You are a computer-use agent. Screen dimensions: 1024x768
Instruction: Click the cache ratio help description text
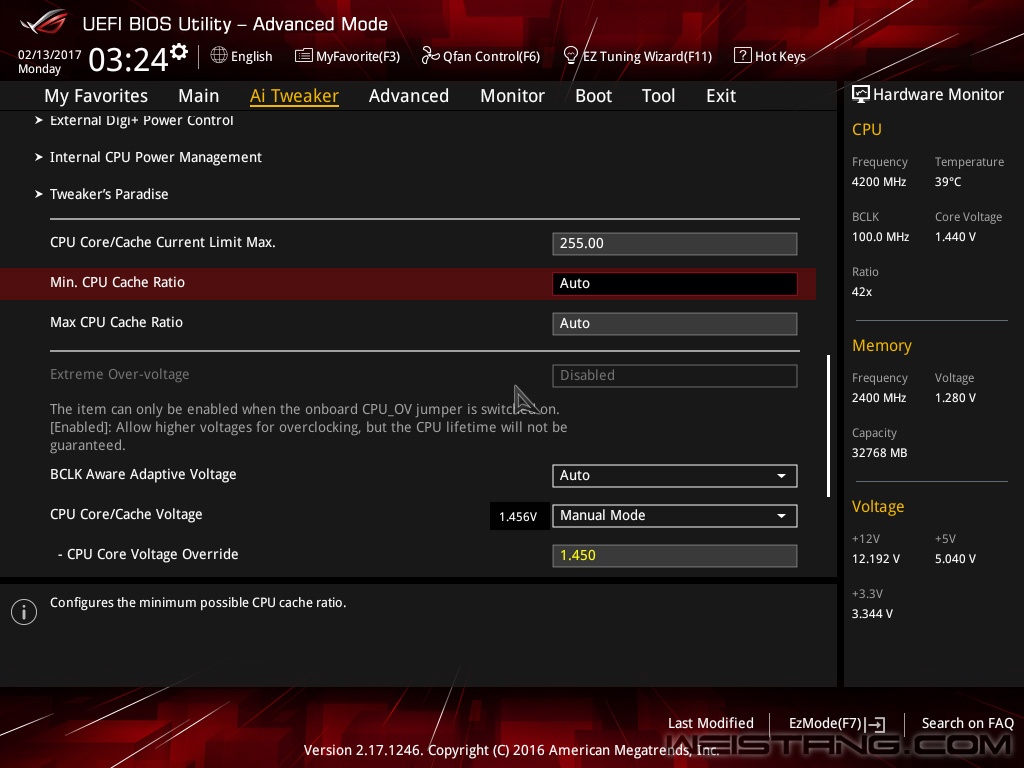pos(198,603)
